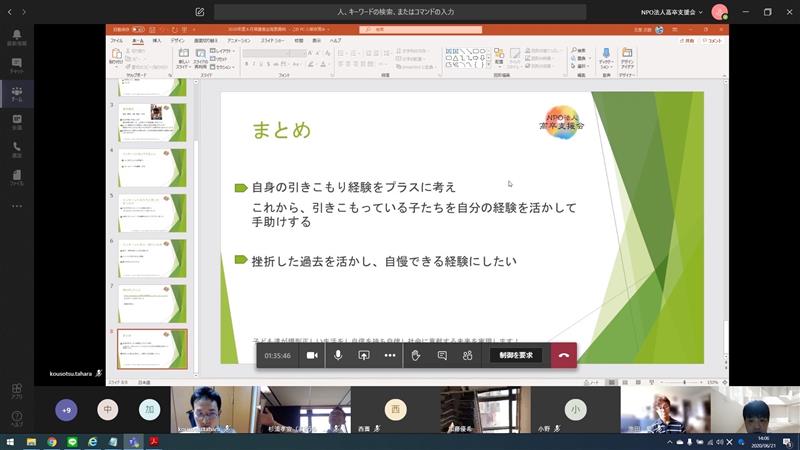Open Files in Teams sidebar
The height and width of the screenshot is (450, 800).
16,177
